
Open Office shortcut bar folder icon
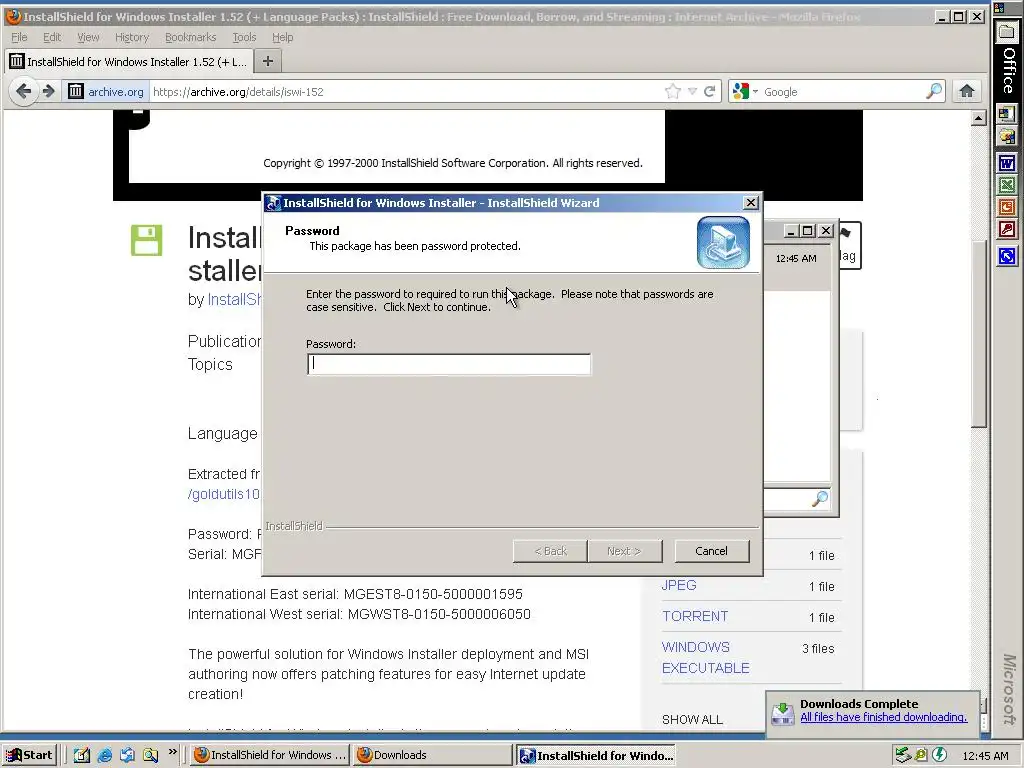pos(1006,33)
